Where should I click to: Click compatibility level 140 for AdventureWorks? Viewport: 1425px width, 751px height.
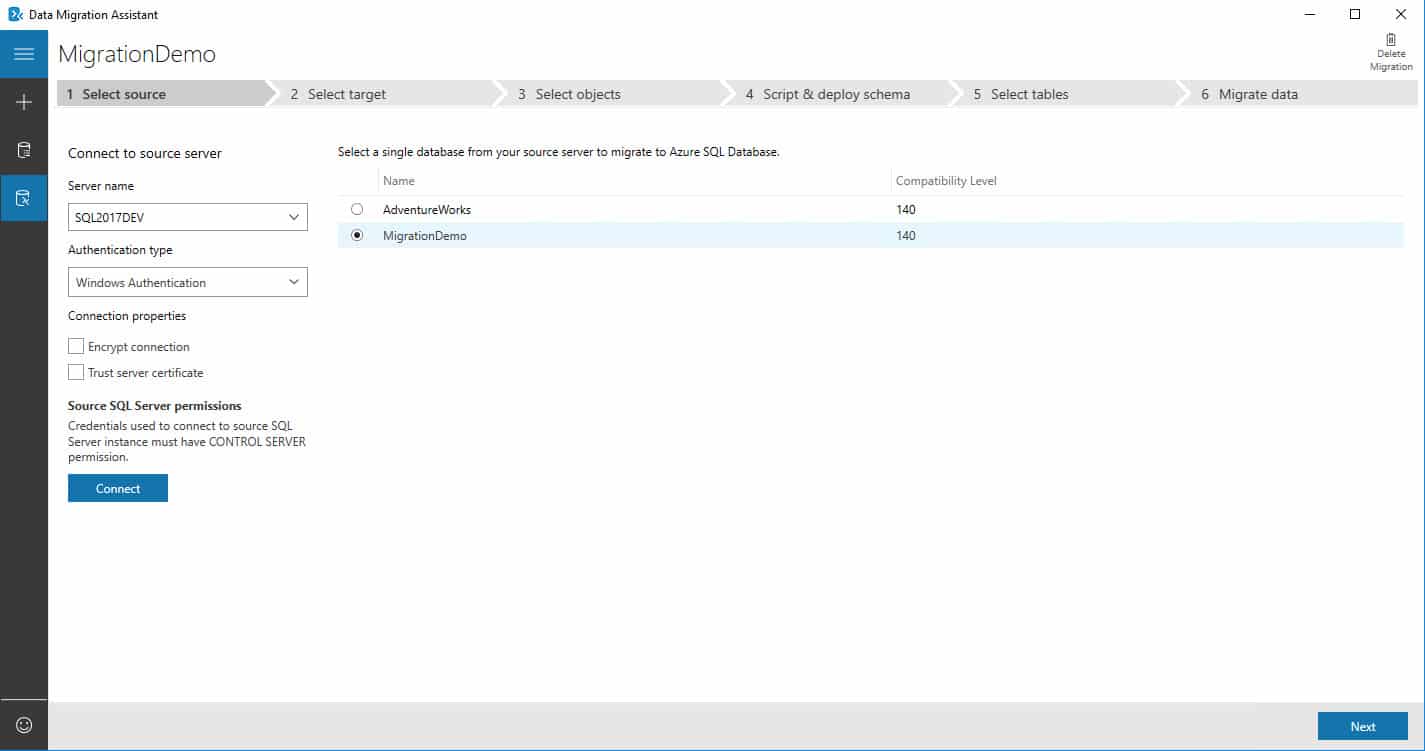(x=906, y=210)
